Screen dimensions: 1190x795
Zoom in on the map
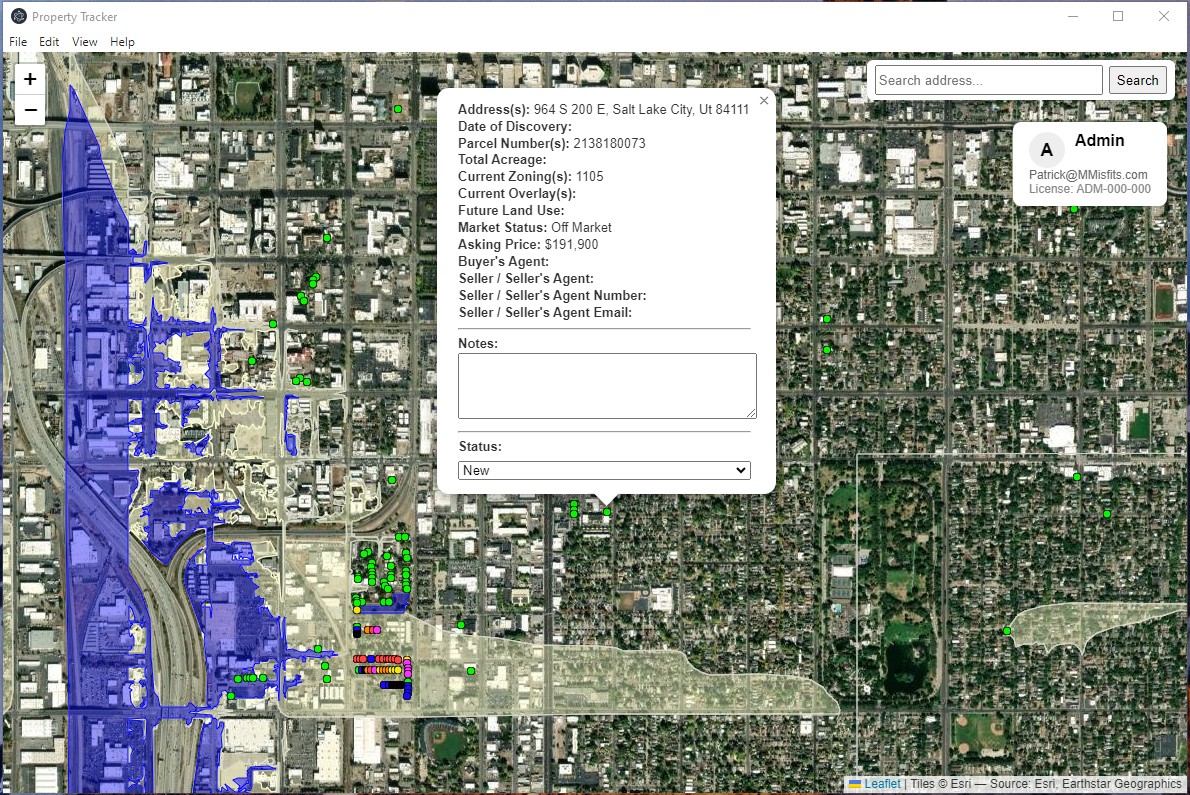[30, 80]
